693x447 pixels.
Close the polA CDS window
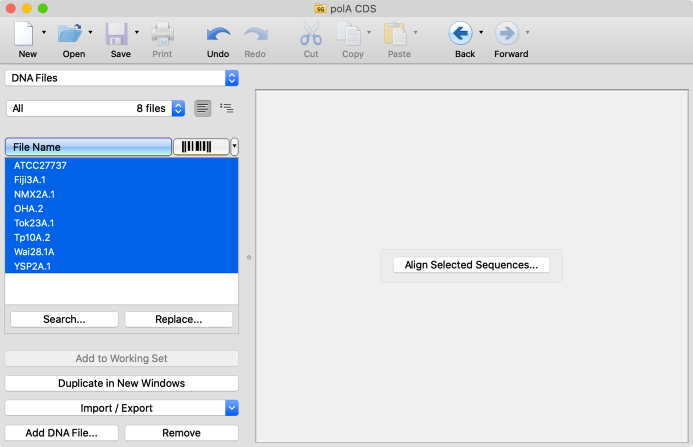coord(11,8)
